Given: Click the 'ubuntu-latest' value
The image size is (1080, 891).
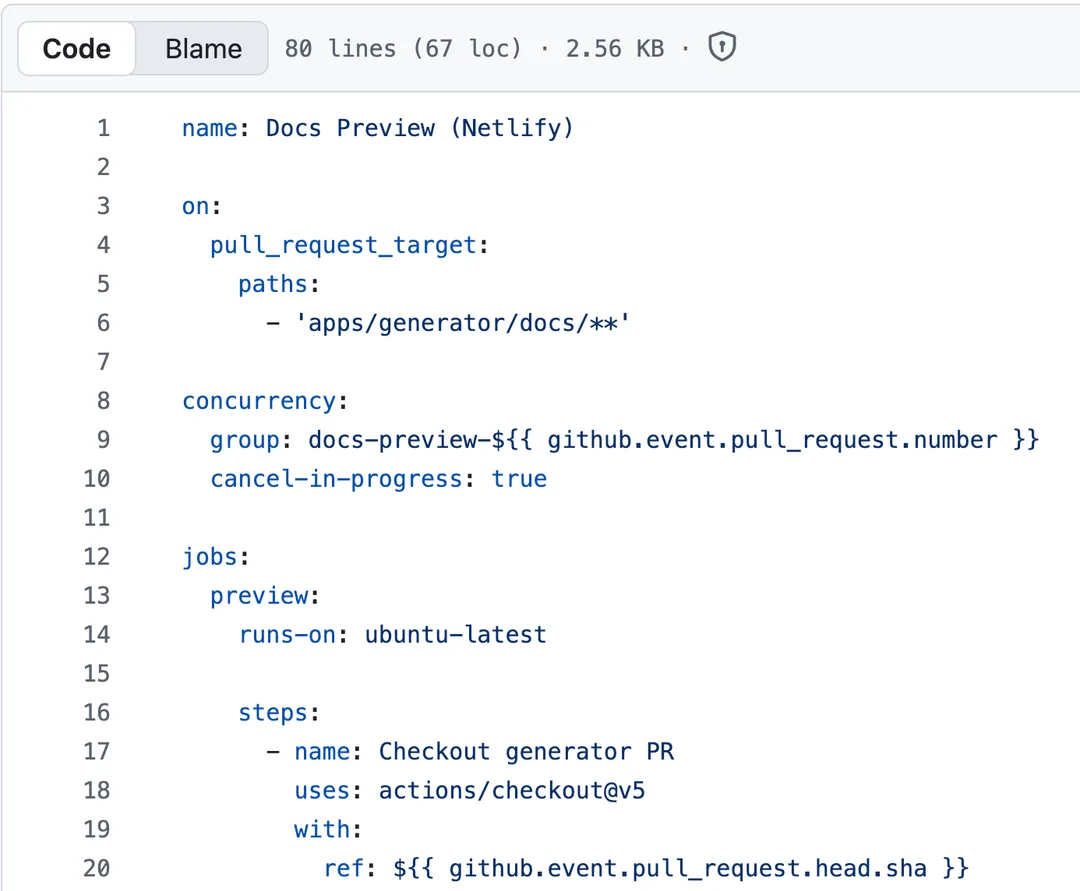Looking at the screenshot, I should tap(455, 634).
